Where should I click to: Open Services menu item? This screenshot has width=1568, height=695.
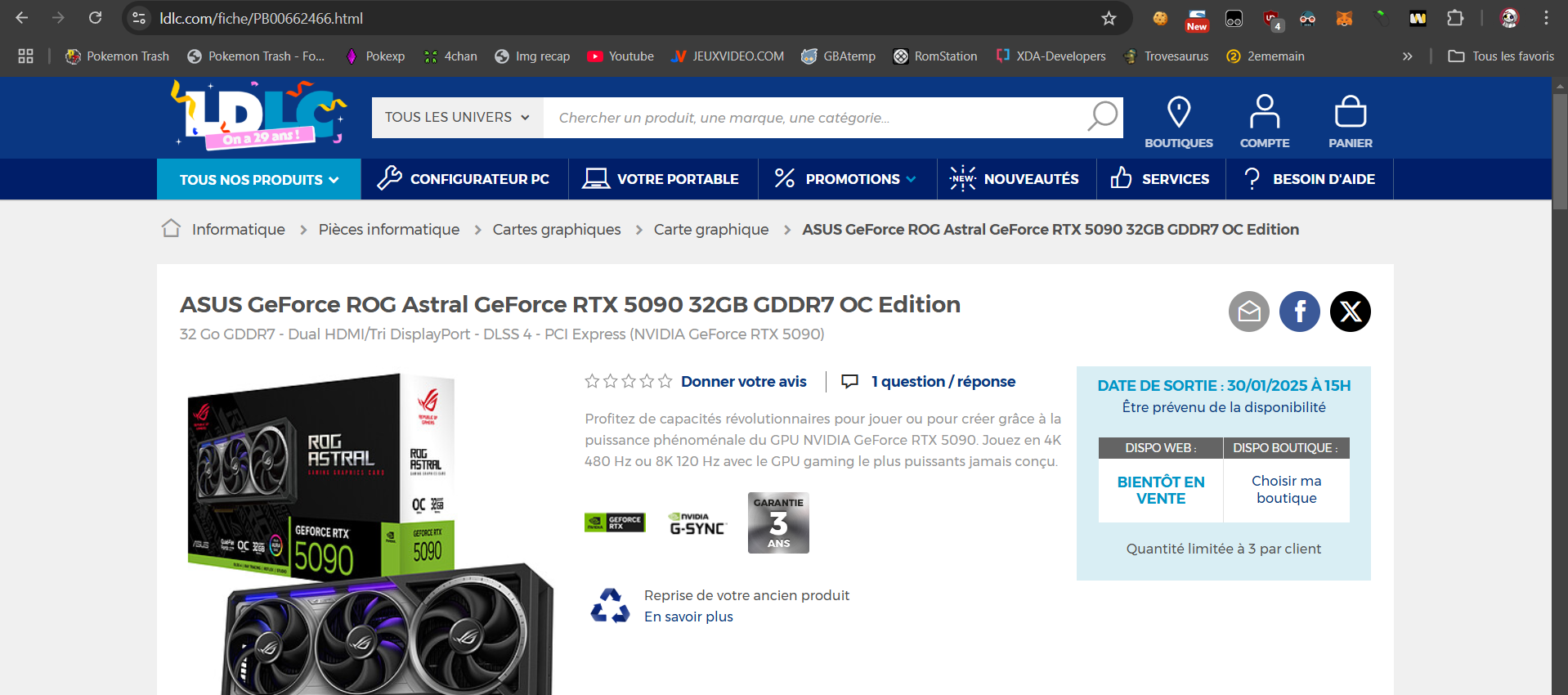coord(1160,178)
